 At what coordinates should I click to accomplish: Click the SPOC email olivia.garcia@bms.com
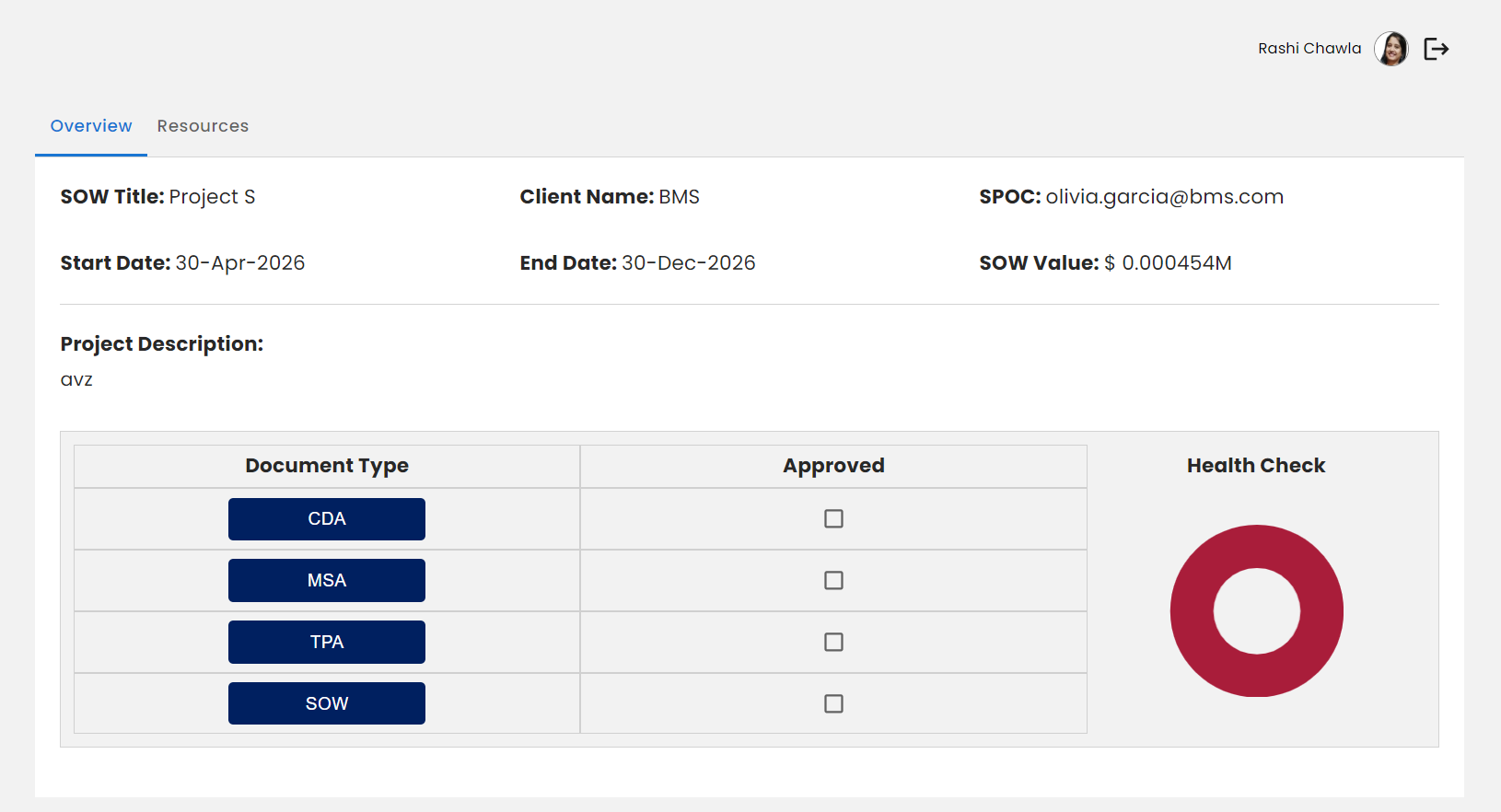pyautogui.click(x=1164, y=197)
